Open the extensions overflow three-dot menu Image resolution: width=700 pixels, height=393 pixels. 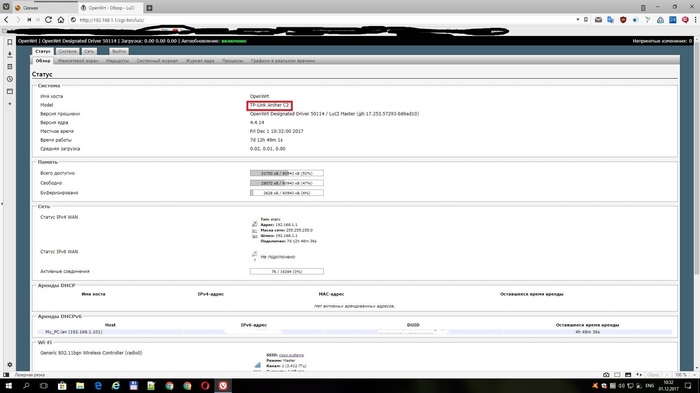[695, 20]
